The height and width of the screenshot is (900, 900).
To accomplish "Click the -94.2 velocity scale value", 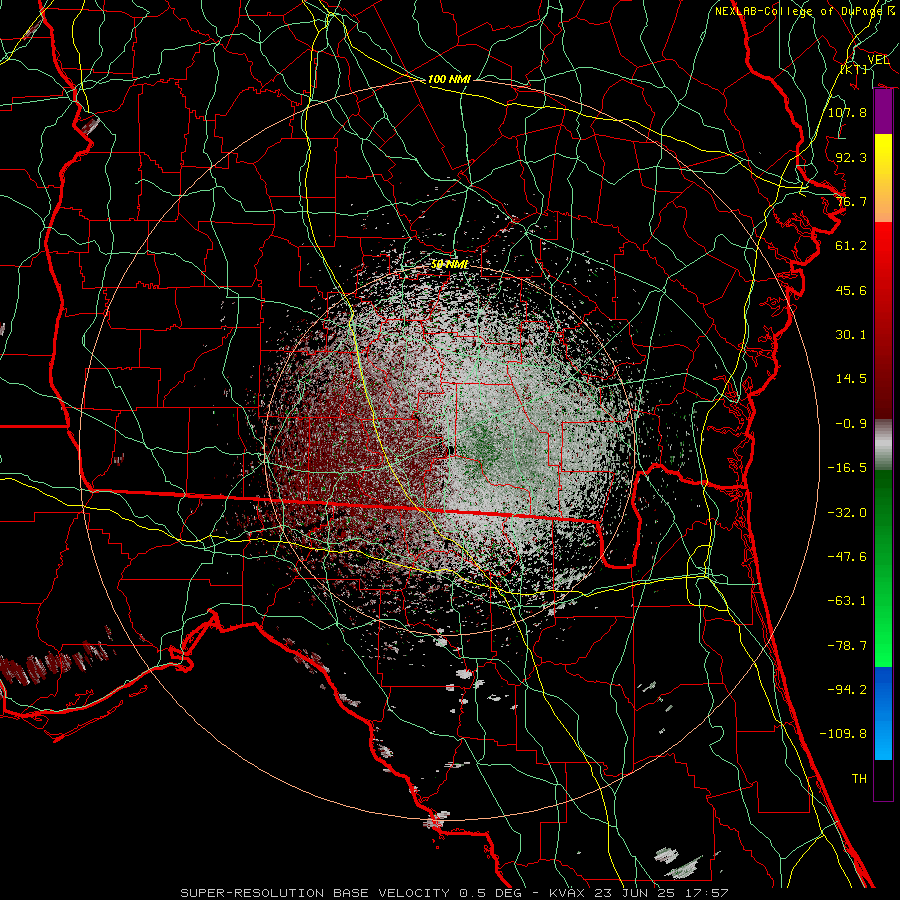I will [x=847, y=690].
